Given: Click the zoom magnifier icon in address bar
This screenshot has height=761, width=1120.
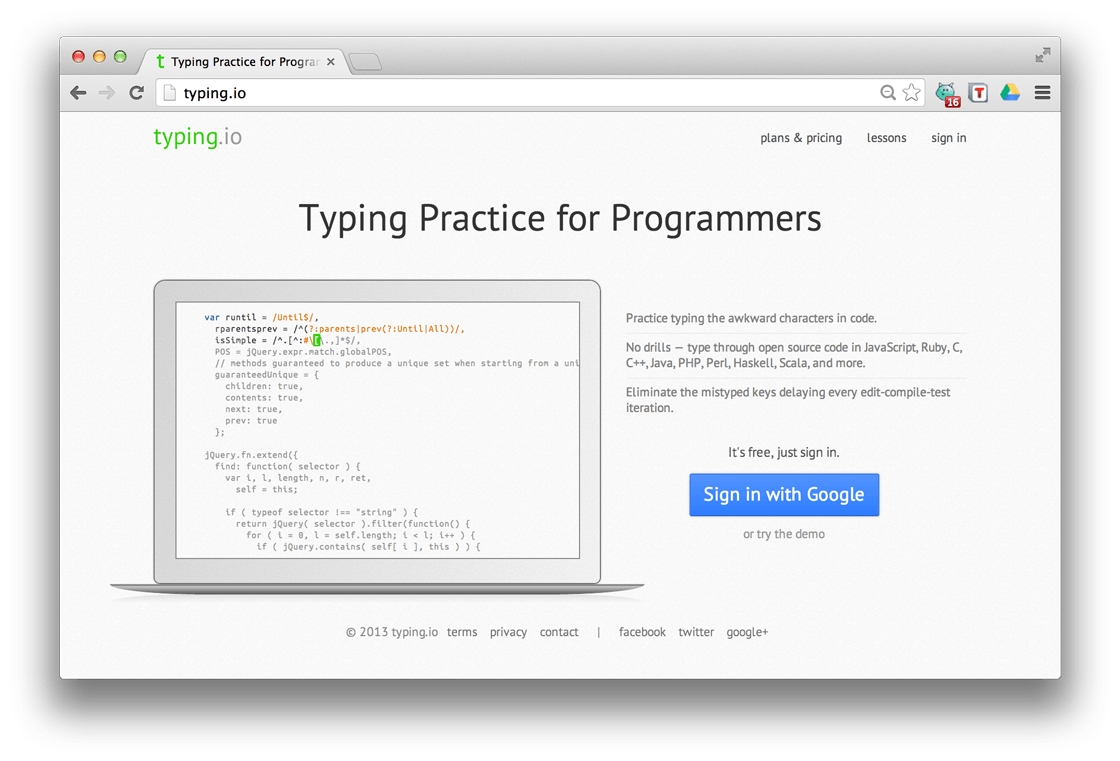Looking at the screenshot, I should [x=887, y=93].
